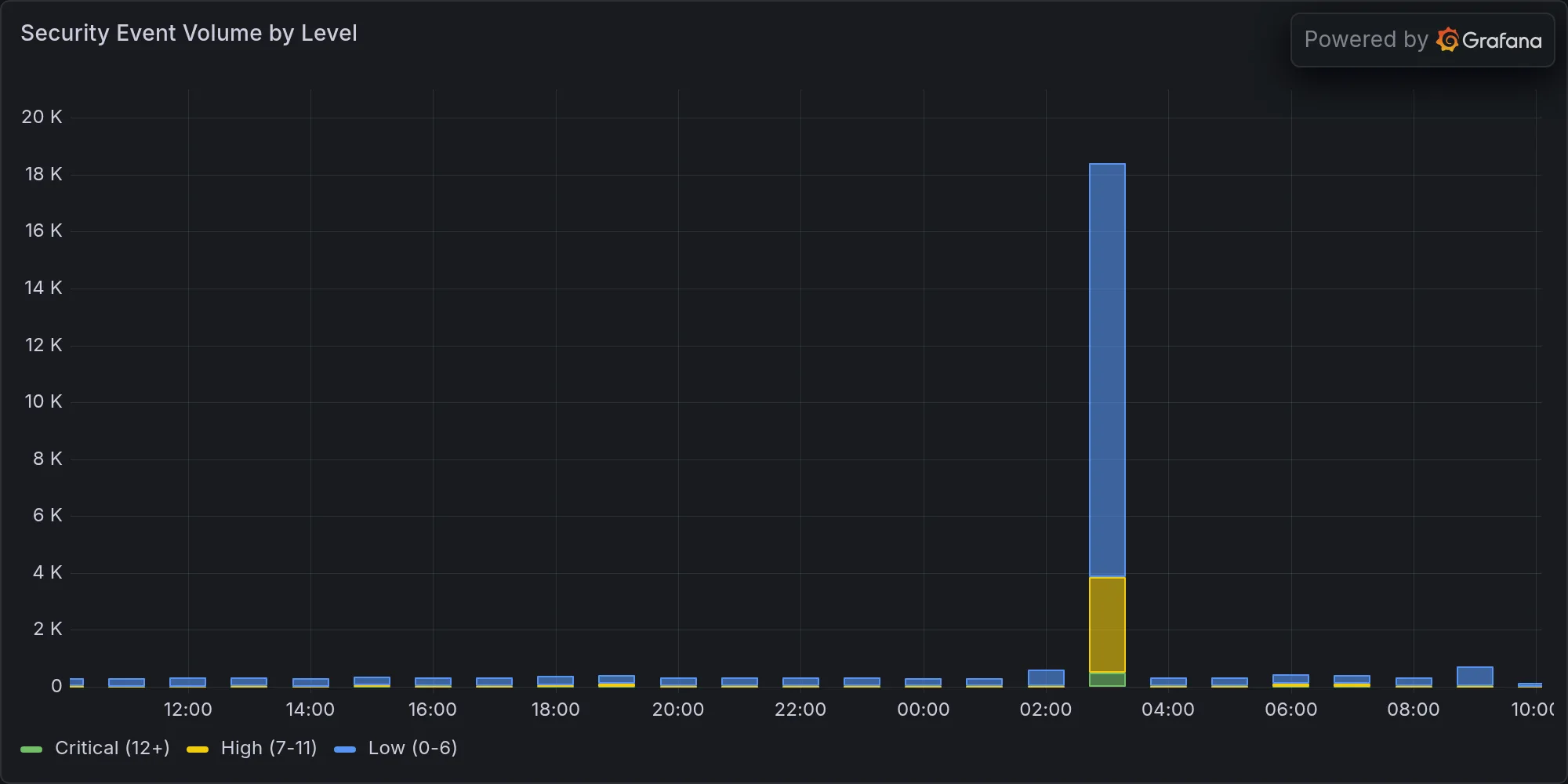Toggle the Critical (12+) legend series
The width and height of the screenshot is (1568, 784).
112,748
